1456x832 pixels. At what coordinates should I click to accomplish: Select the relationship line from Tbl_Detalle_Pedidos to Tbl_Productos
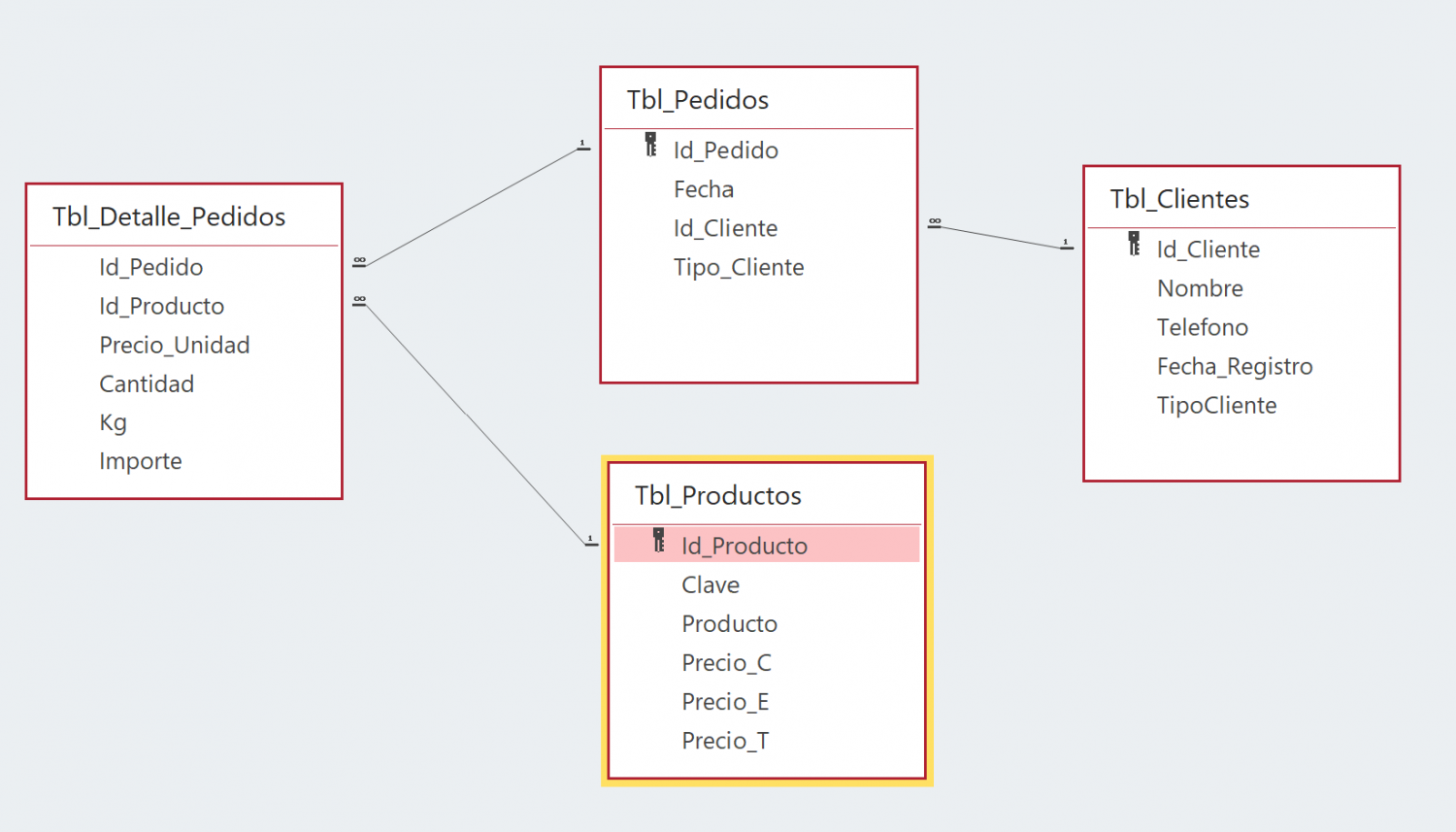[x=476, y=423]
